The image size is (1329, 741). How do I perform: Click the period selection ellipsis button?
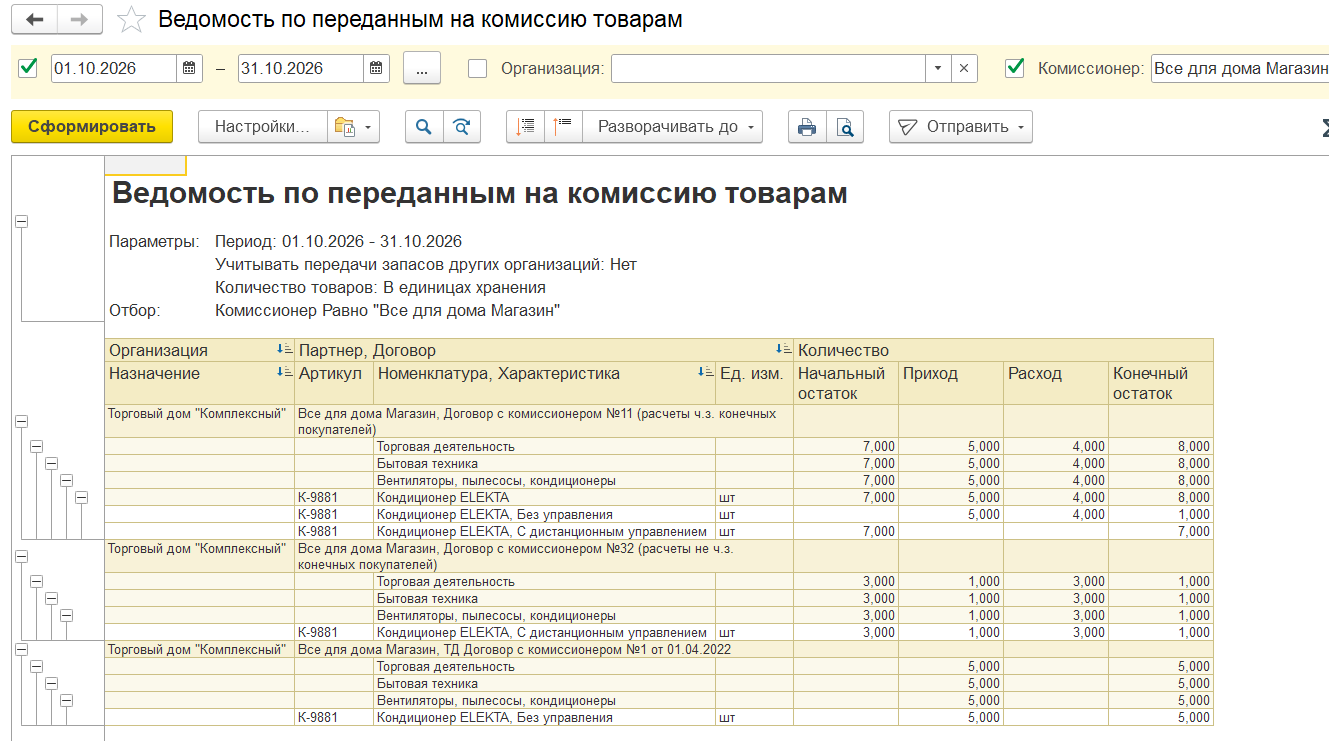(422, 69)
